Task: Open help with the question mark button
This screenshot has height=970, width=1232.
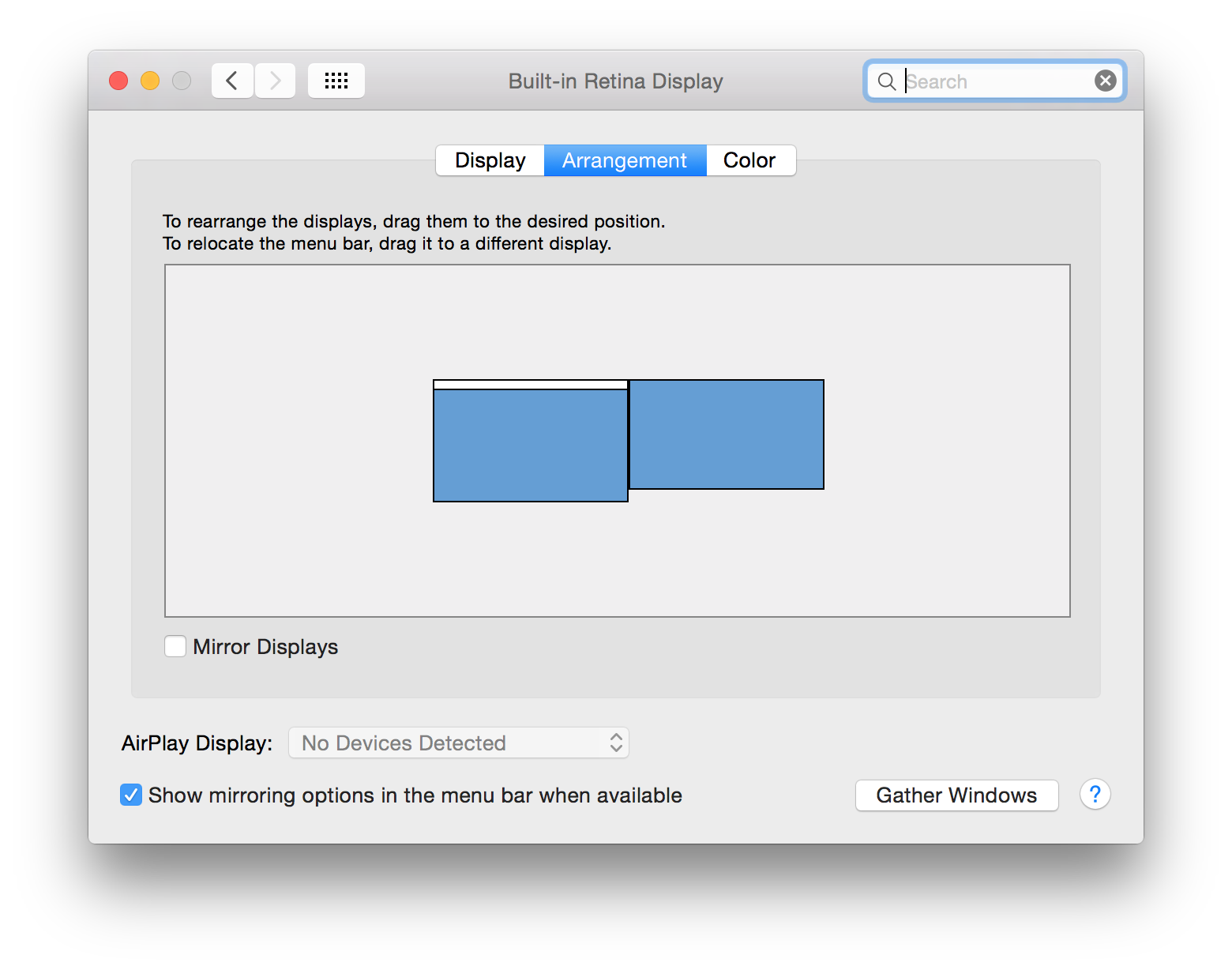Action: point(1095,795)
